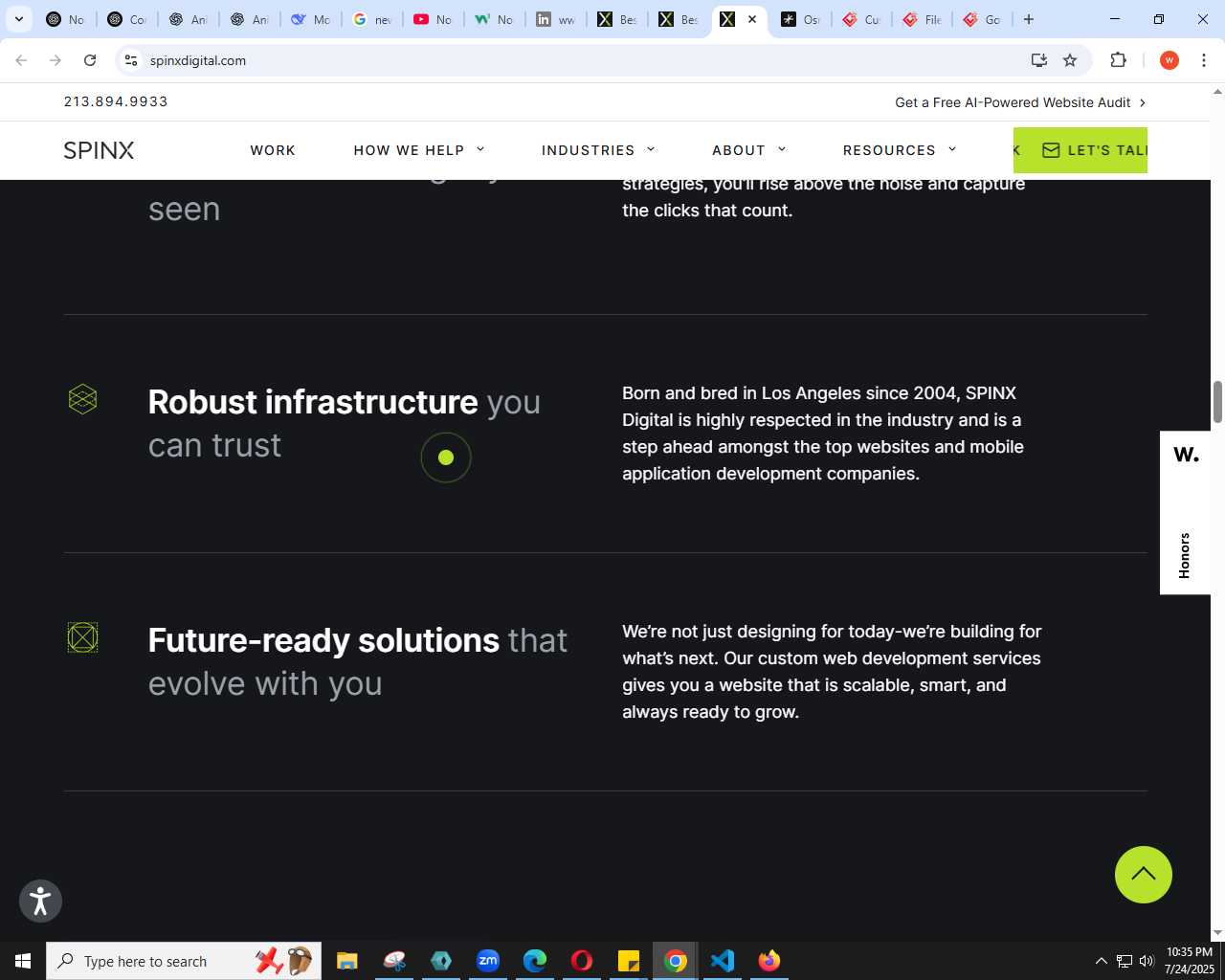Screen dimensions: 1225x980
Task: Open the accessibility widget icon
Action: tap(40, 902)
